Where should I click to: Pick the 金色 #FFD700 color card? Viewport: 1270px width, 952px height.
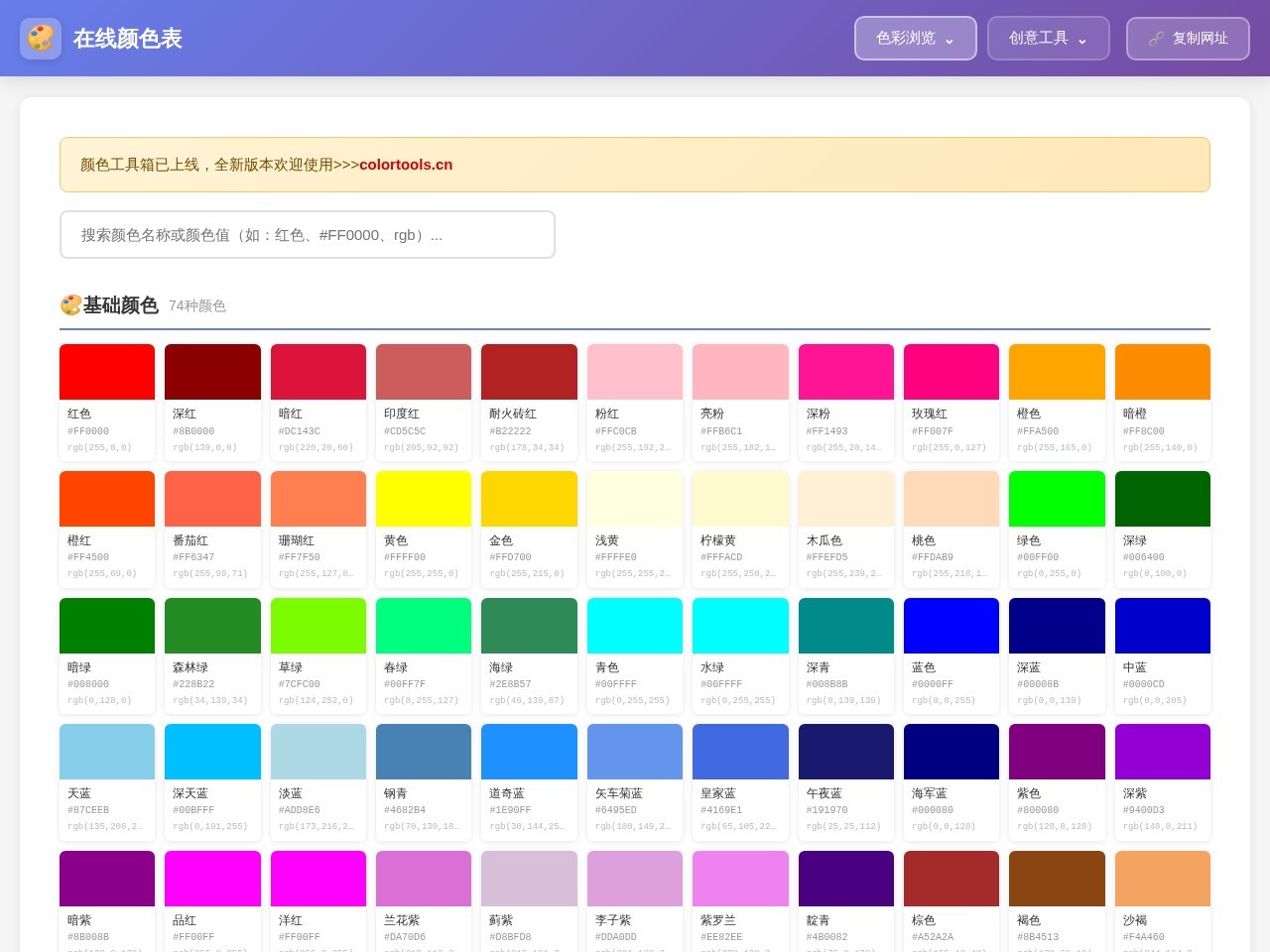[529, 530]
